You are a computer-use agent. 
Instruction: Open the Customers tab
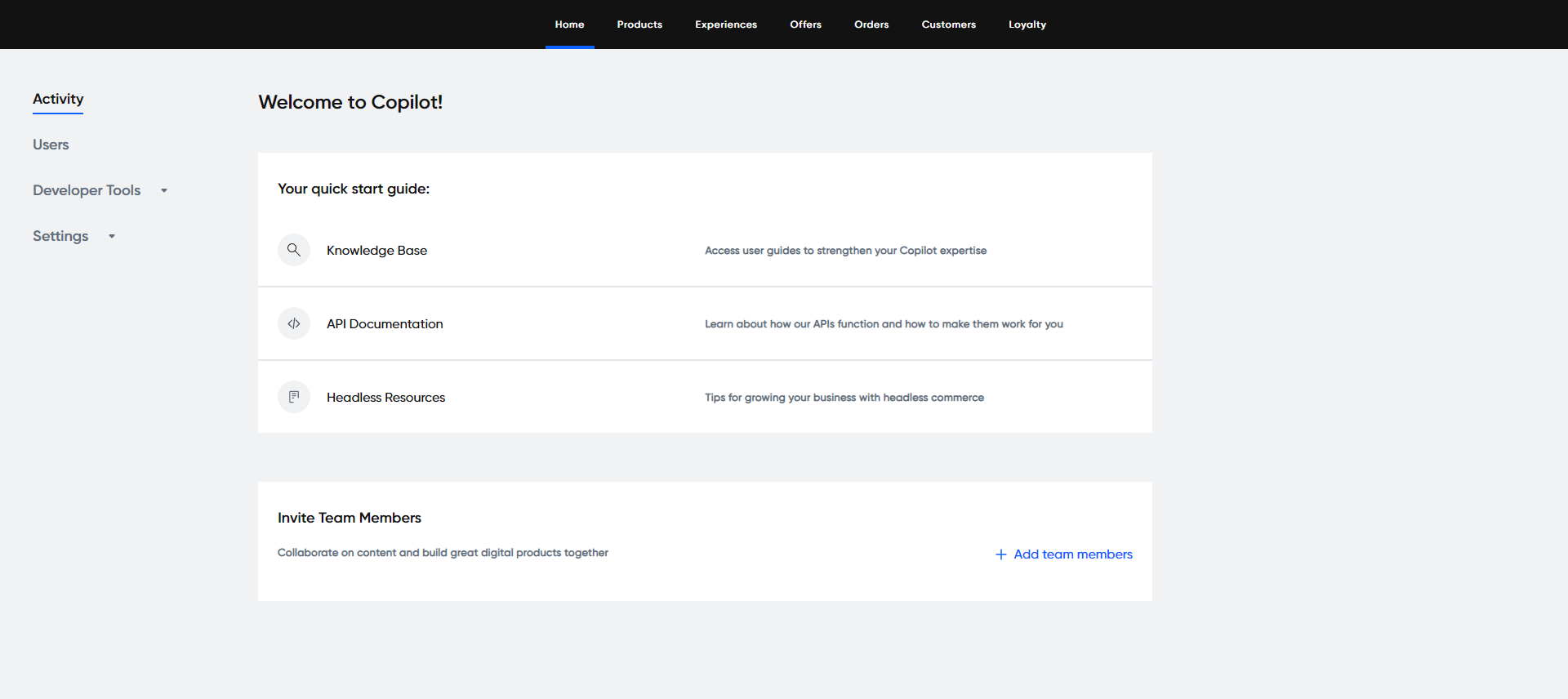pos(948,24)
